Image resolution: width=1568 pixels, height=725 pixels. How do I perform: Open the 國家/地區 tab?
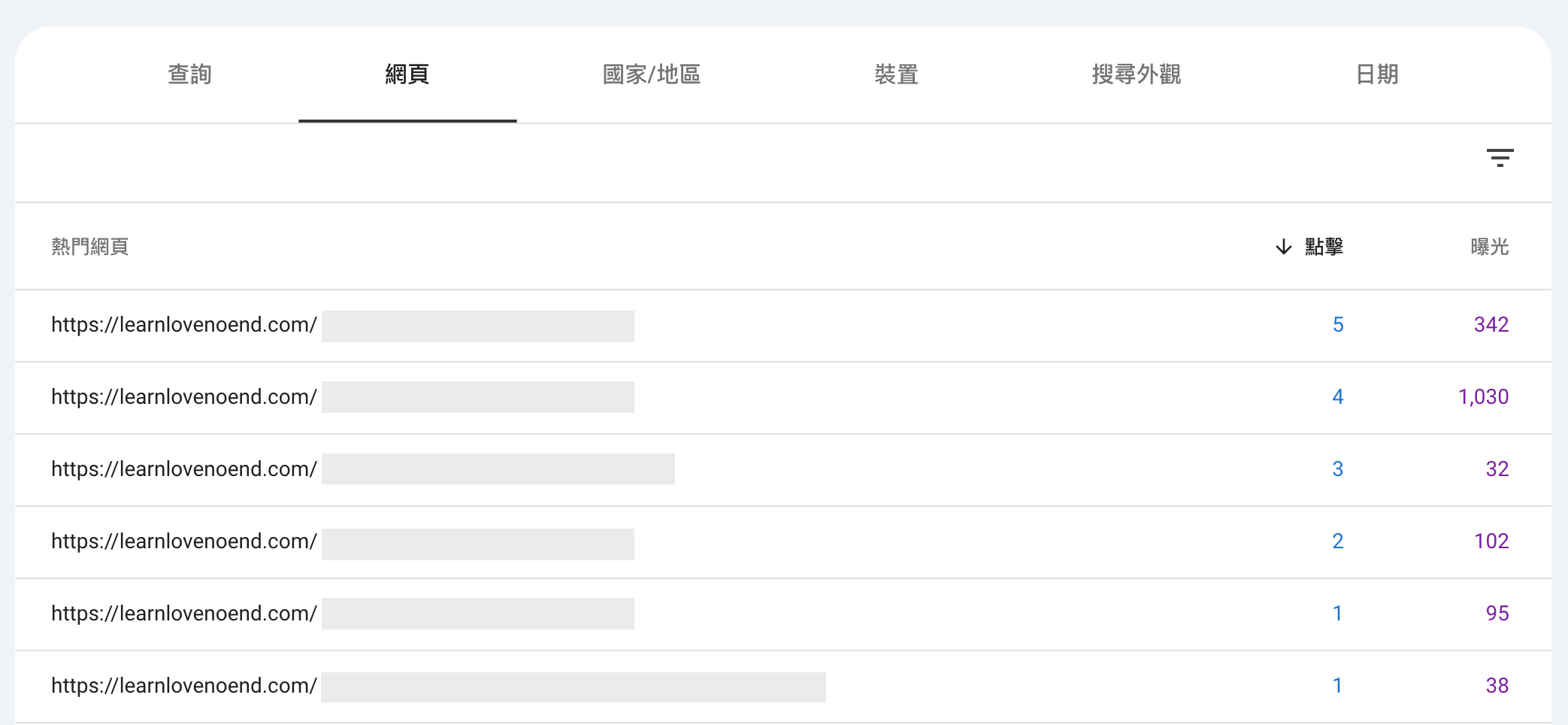tap(652, 74)
